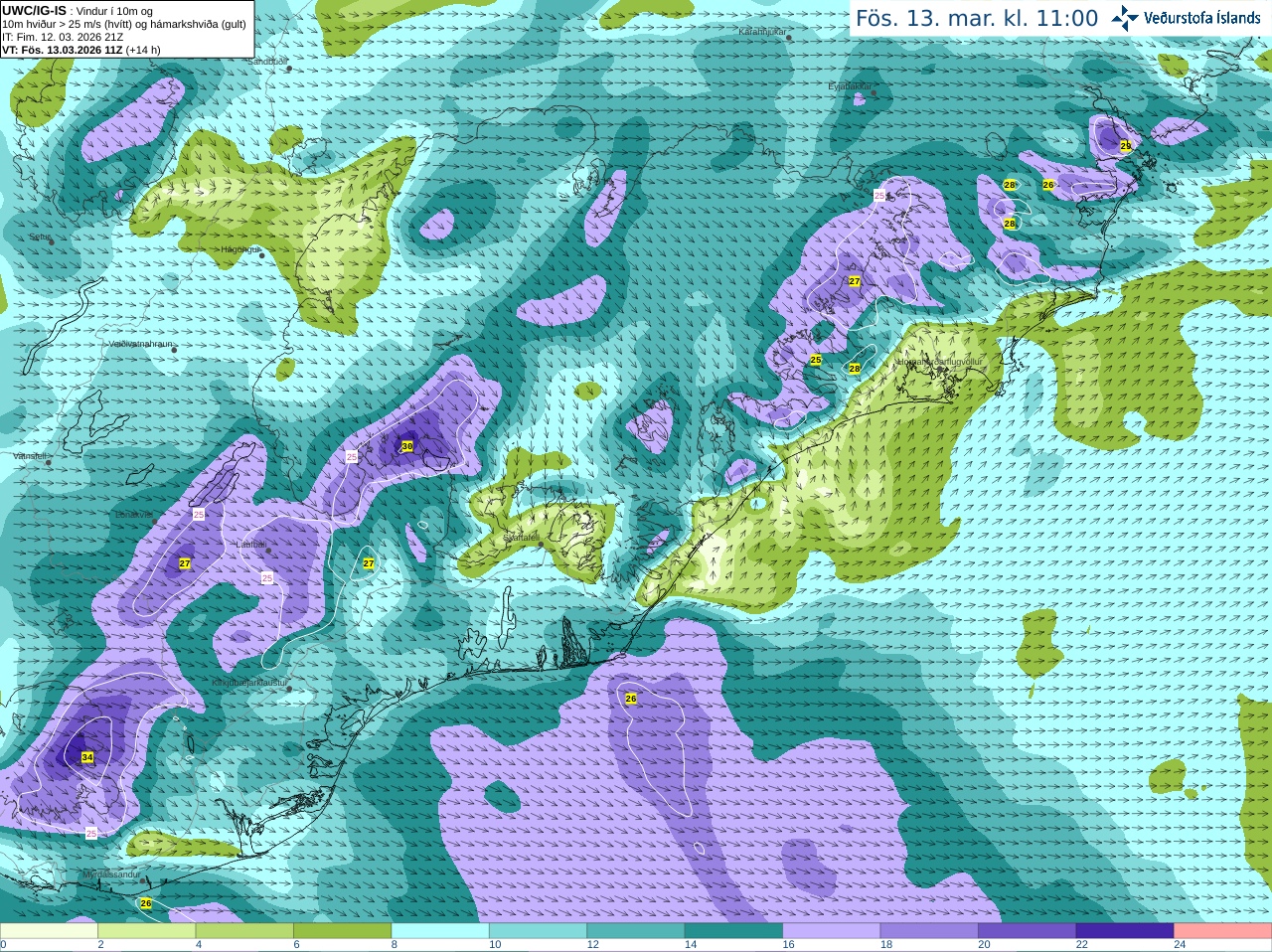
Task: Click the Kirkjubæjarklaustur station label
Action: pos(249,683)
